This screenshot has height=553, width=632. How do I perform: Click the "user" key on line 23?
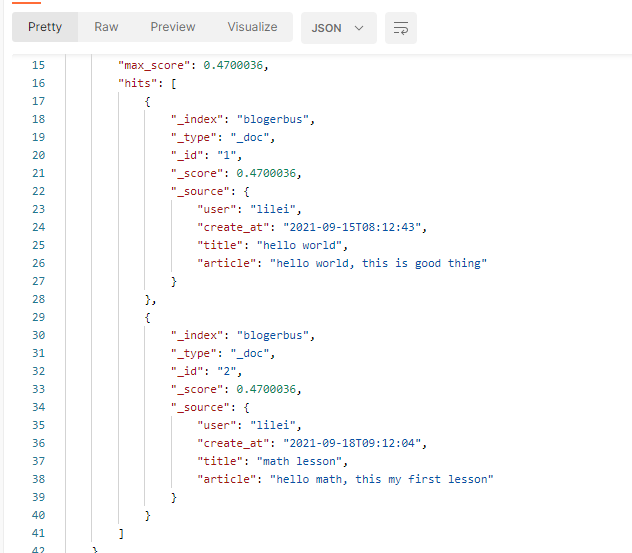pos(216,209)
